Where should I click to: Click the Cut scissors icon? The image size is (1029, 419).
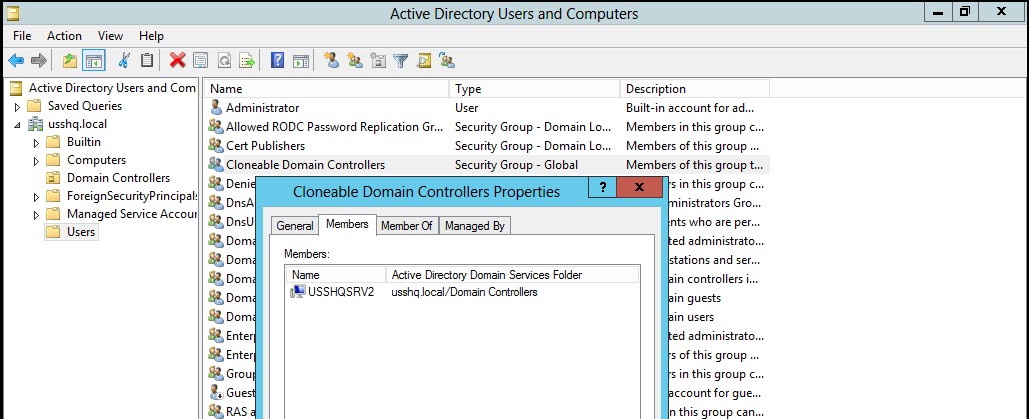click(x=123, y=61)
